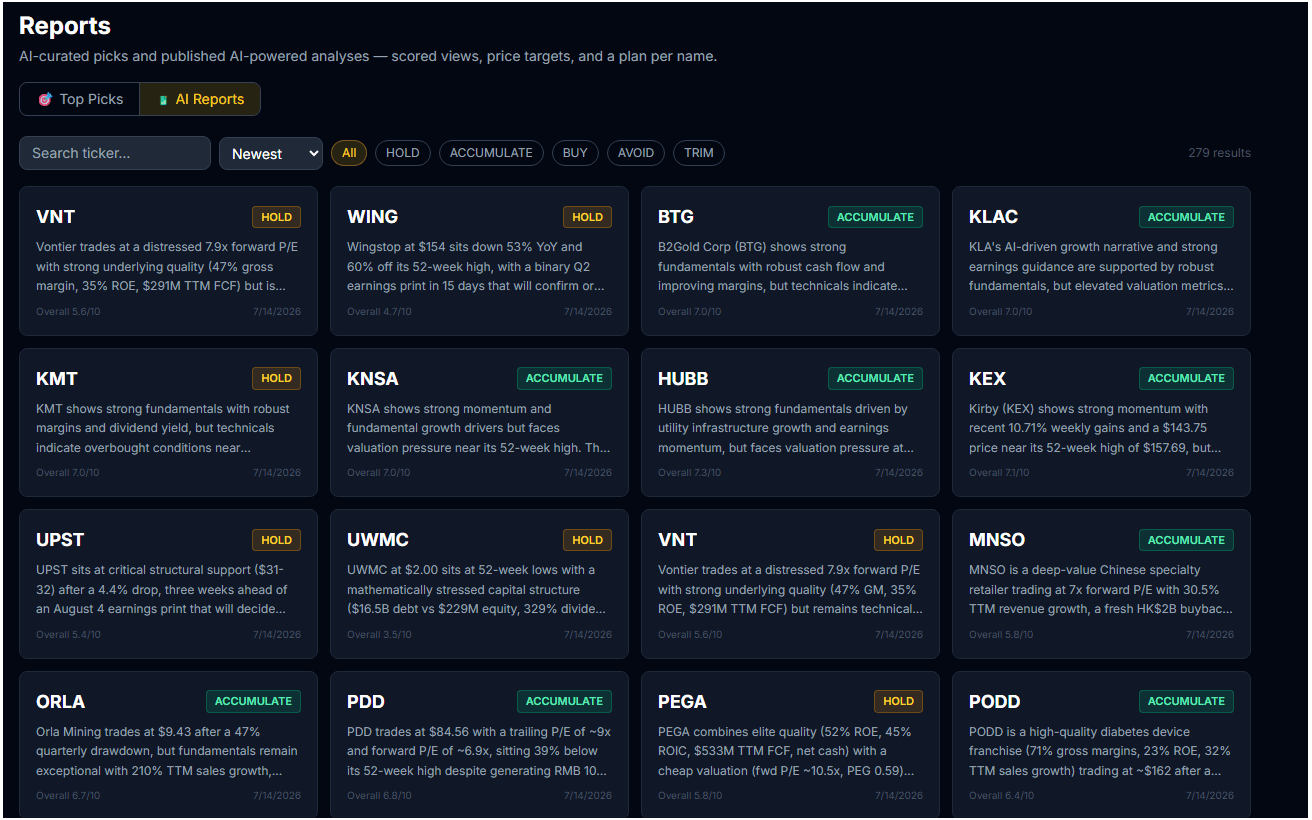Click the target icon on Top Picks tab
Image resolution: width=1312 pixels, height=820 pixels.
(45, 99)
